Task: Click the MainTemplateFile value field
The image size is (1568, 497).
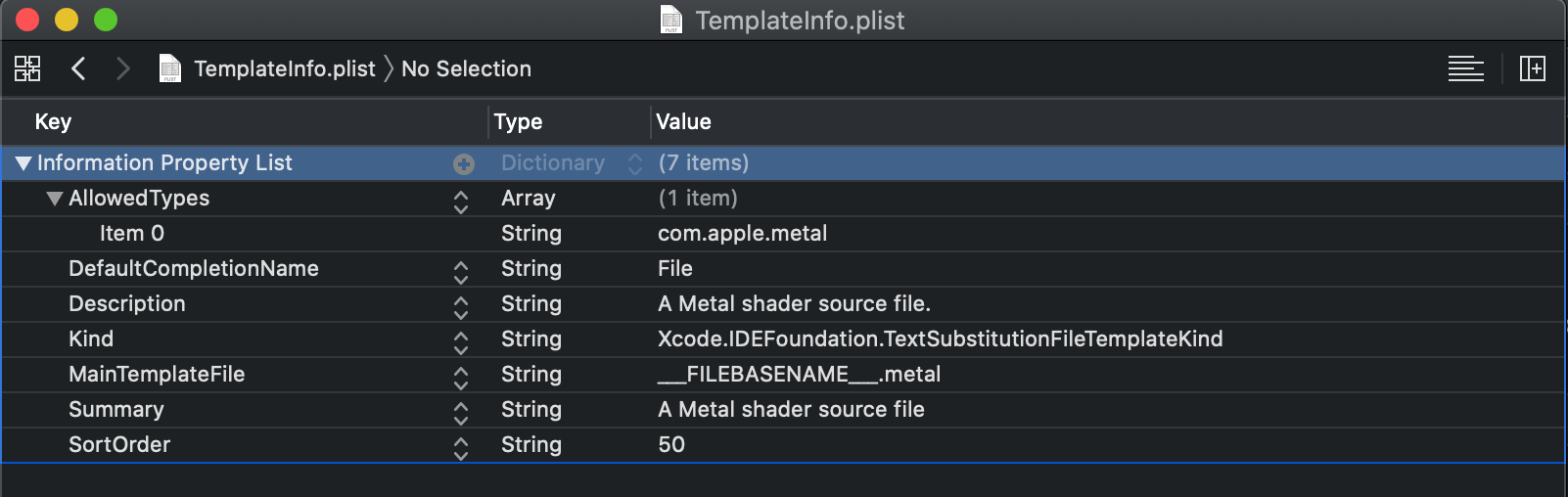Action: coord(799,375)
